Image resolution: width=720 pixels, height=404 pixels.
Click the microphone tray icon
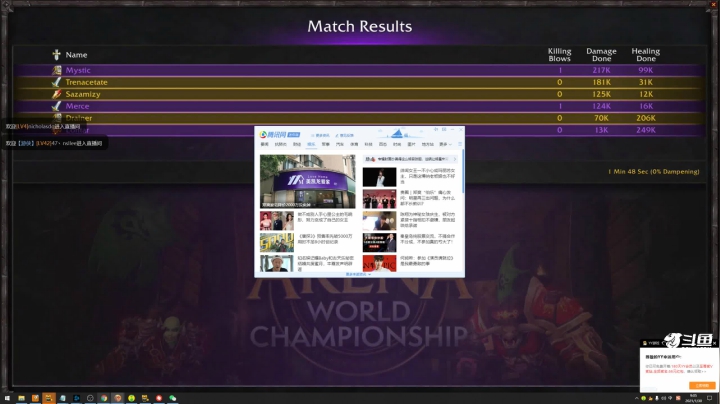(657, 398)
